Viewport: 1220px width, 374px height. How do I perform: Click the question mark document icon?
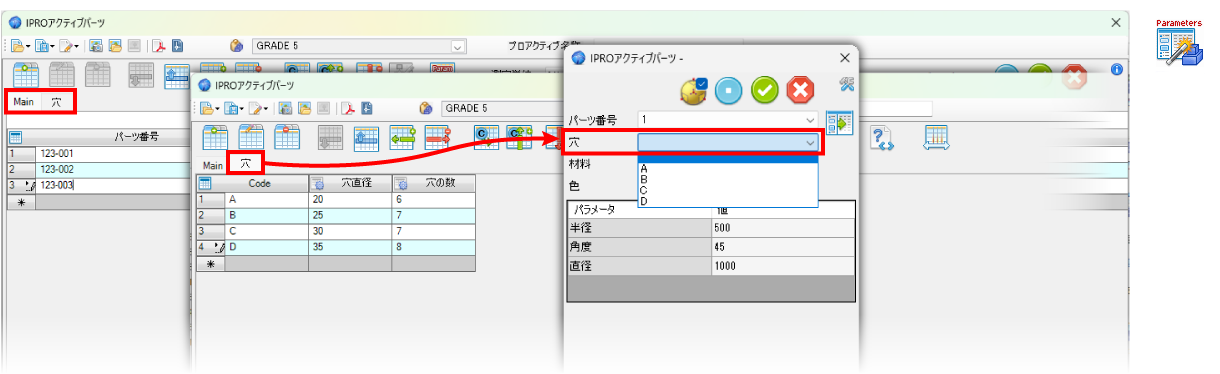882,138
